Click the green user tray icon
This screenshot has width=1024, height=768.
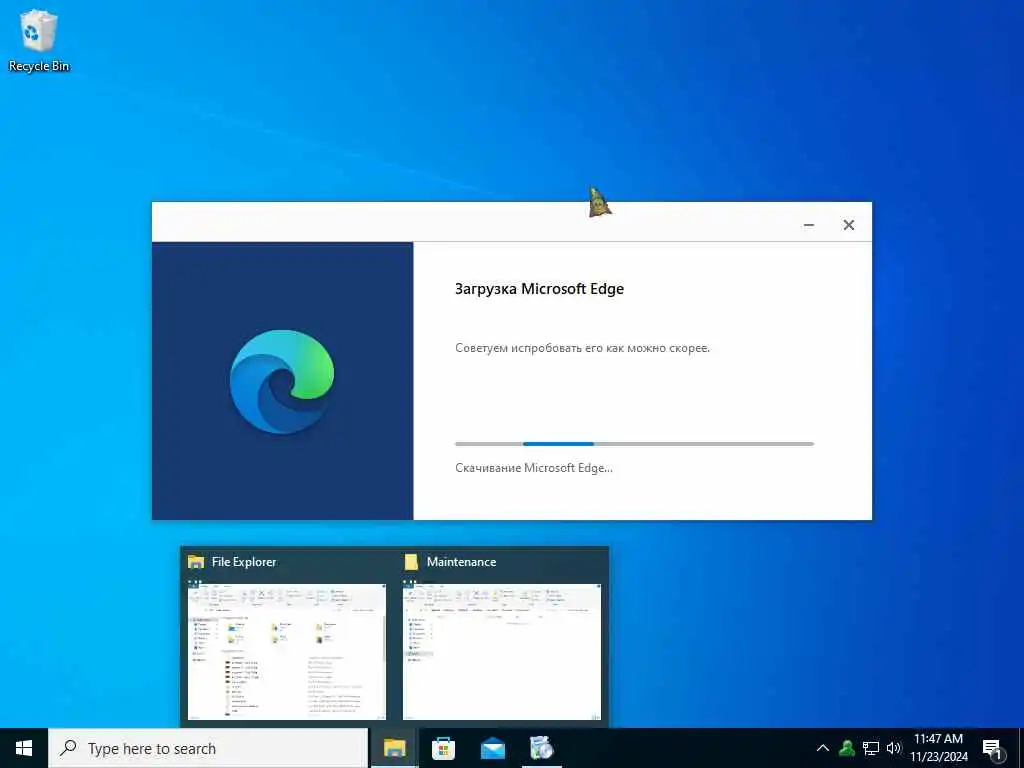point(847,748)
